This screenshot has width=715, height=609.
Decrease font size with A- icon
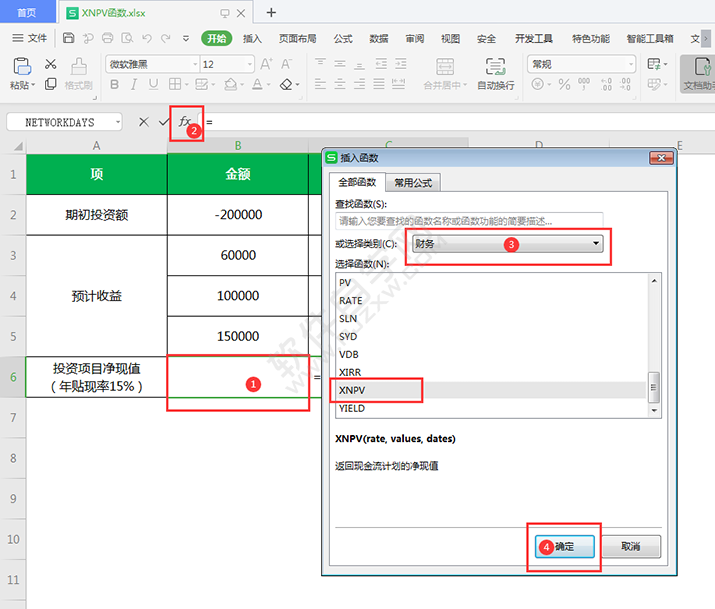coord(286,64)
